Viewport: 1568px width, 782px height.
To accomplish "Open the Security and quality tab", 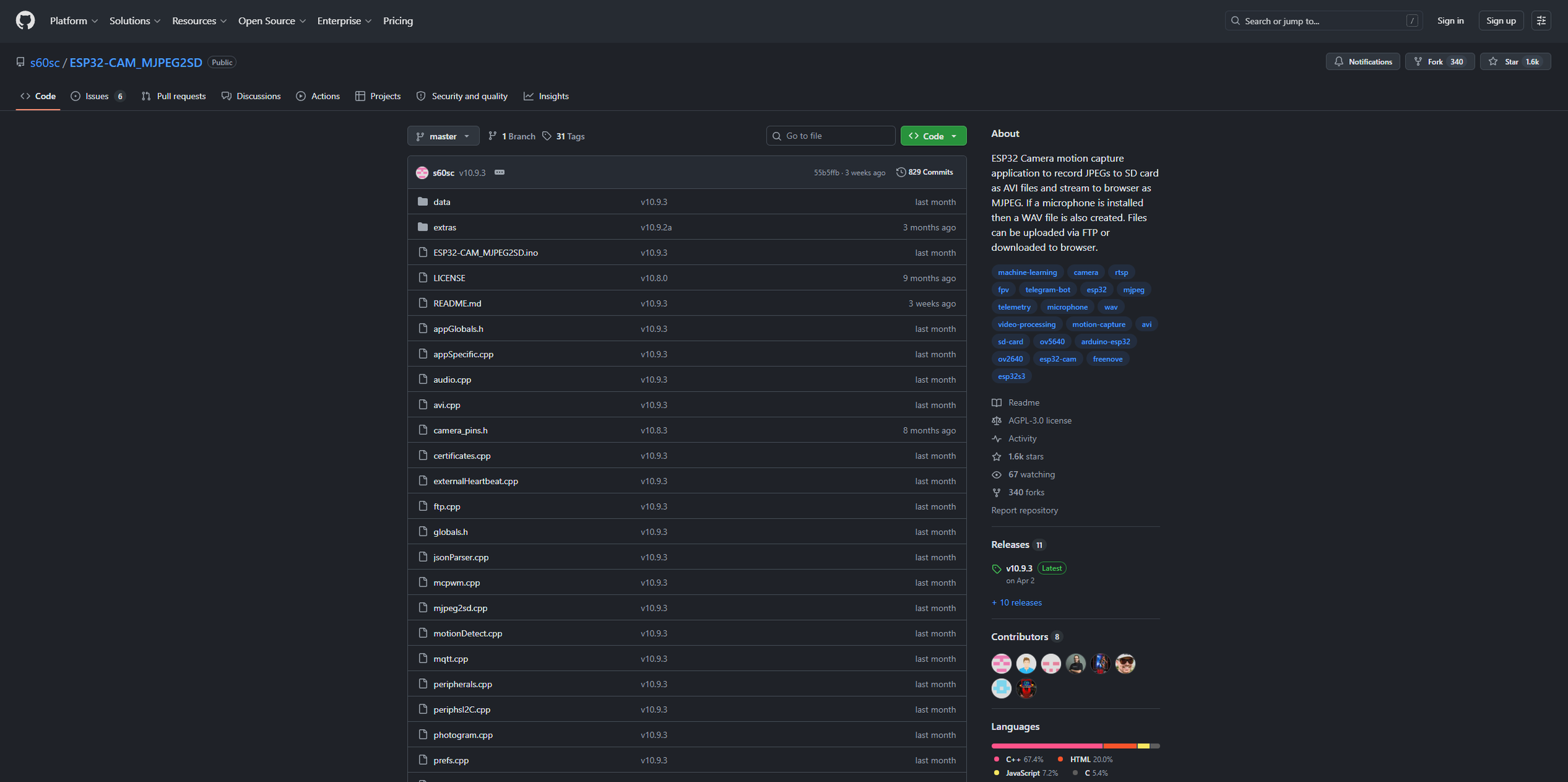I will tap(462, 96).
